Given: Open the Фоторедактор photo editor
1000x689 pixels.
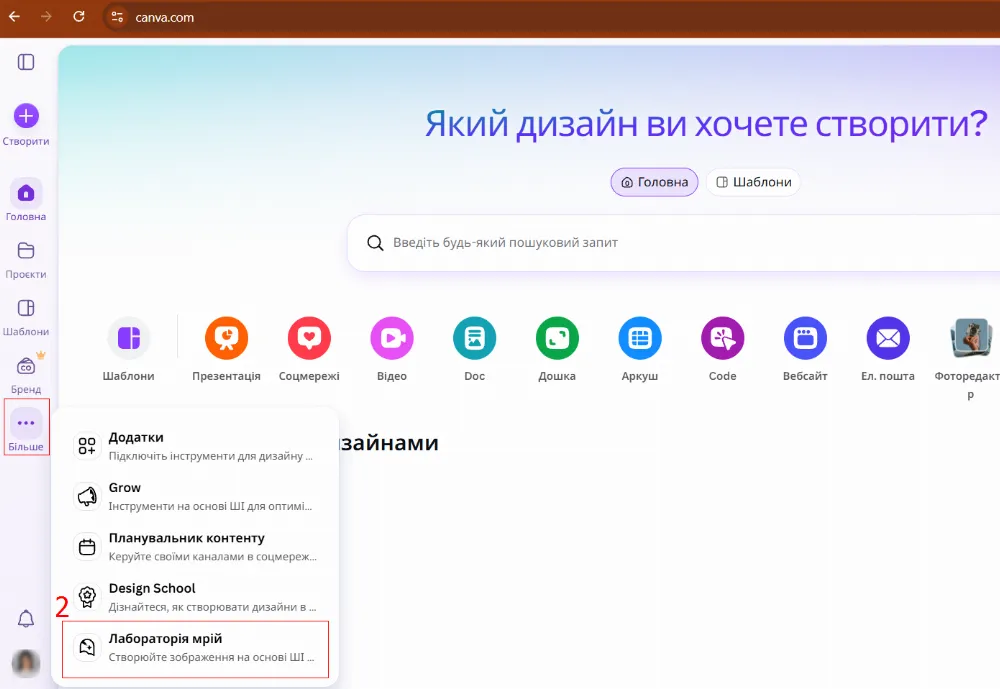Looking at the screenshot, I should click(x=971, y=338).
